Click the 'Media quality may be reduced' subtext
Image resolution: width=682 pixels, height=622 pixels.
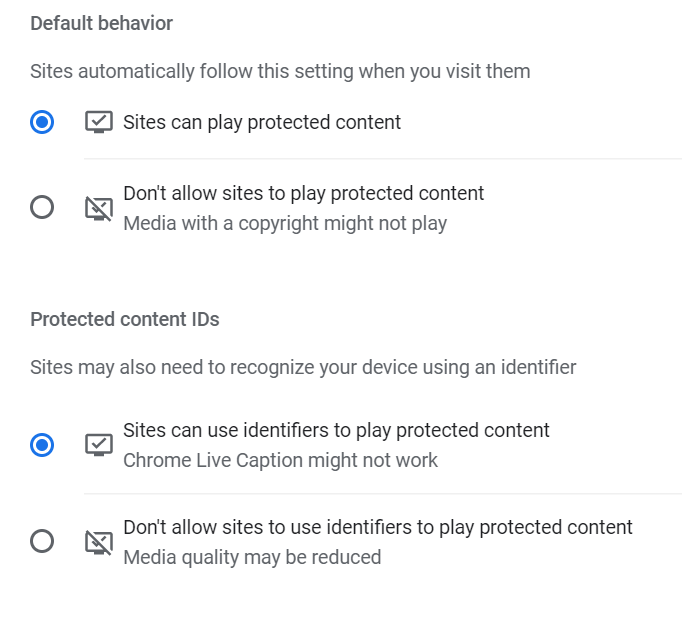(252, 557)
